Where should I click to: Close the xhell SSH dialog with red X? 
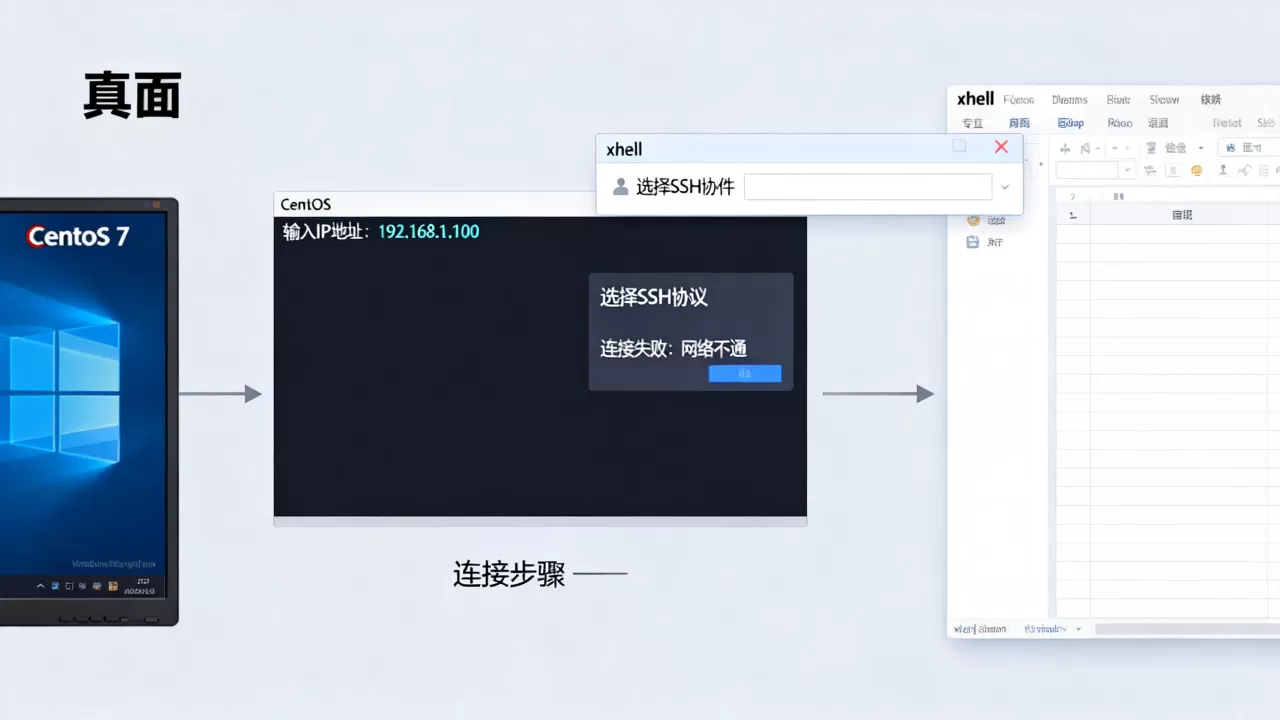tap(1001, 147)
